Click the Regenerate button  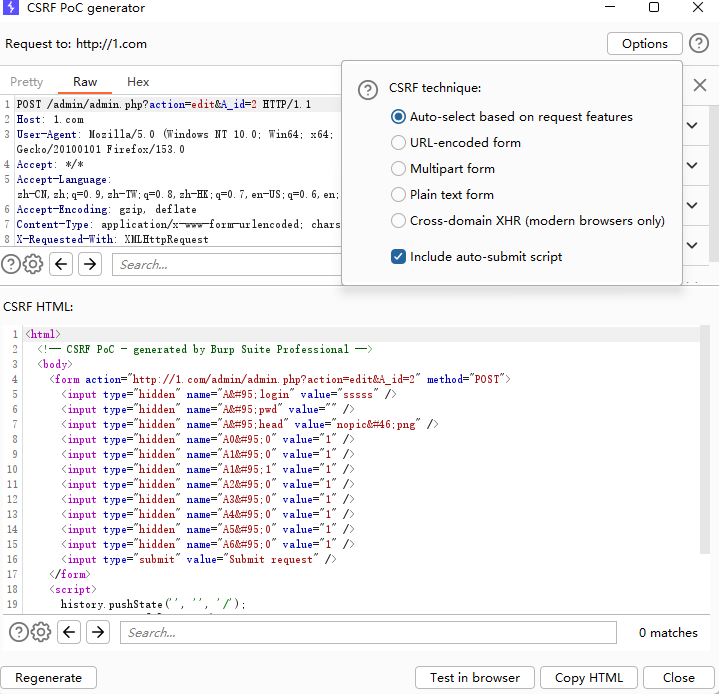tap(49, 677)
